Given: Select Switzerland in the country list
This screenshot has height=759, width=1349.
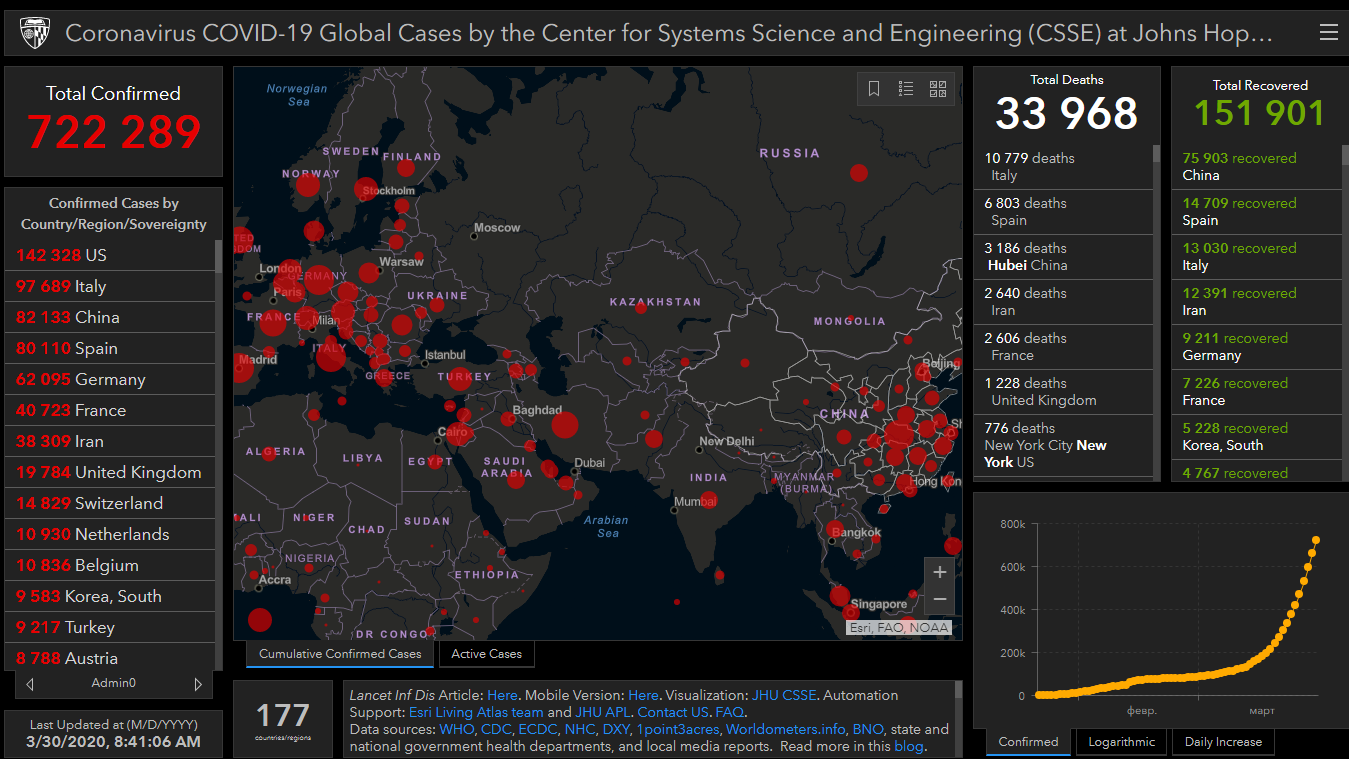Looking at the screenshot, I should pyautogui.click(x=118, y=503).
